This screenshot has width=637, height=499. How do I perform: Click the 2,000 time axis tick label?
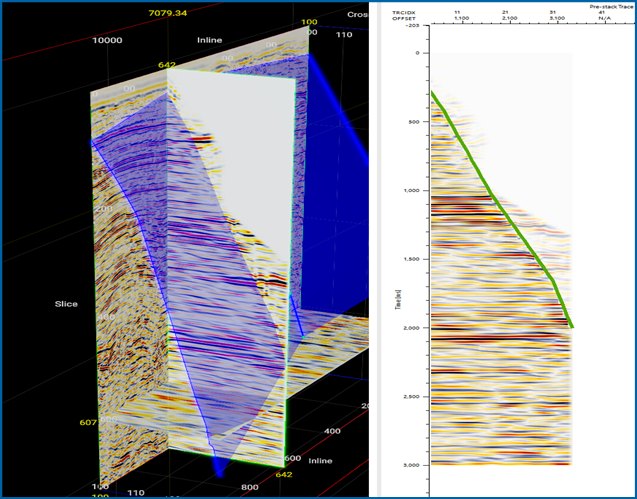click(x=412, y=328)
